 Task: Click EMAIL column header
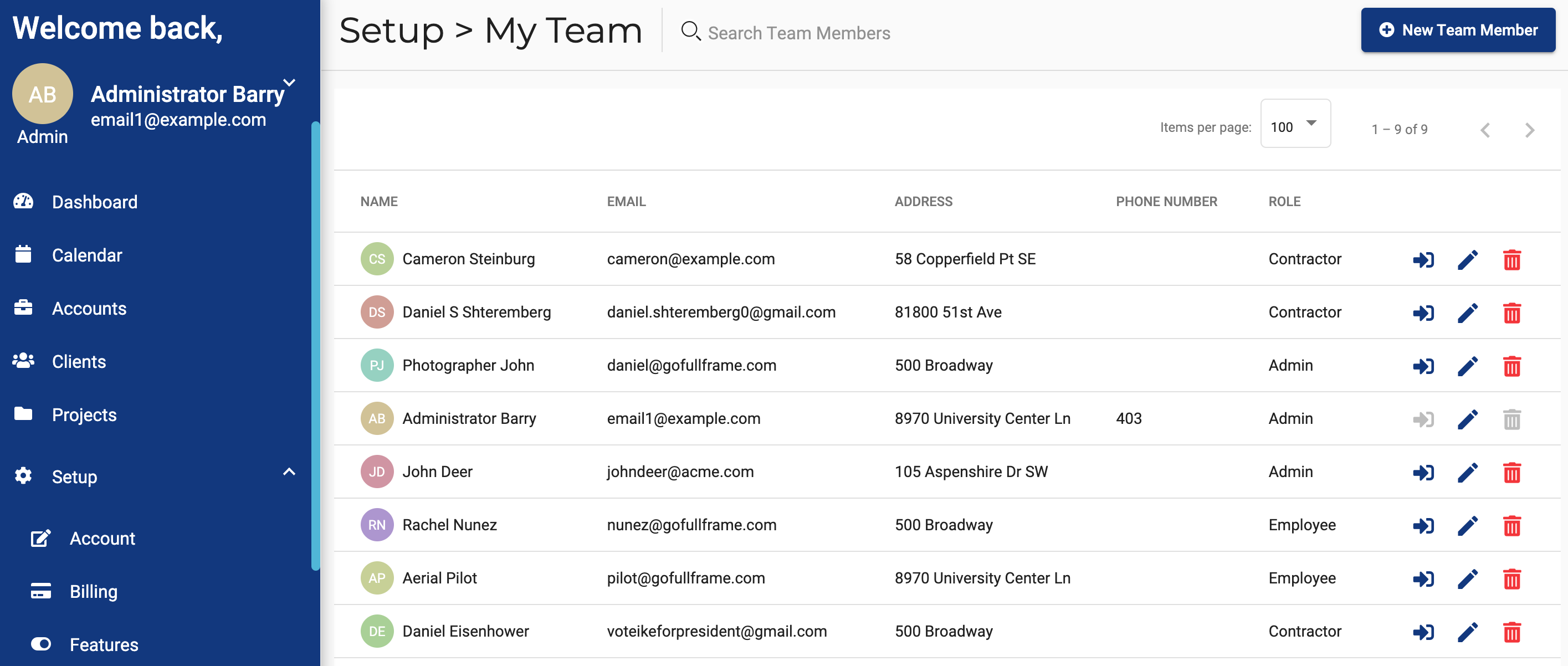pyautogui.click(x=626, y=202)
